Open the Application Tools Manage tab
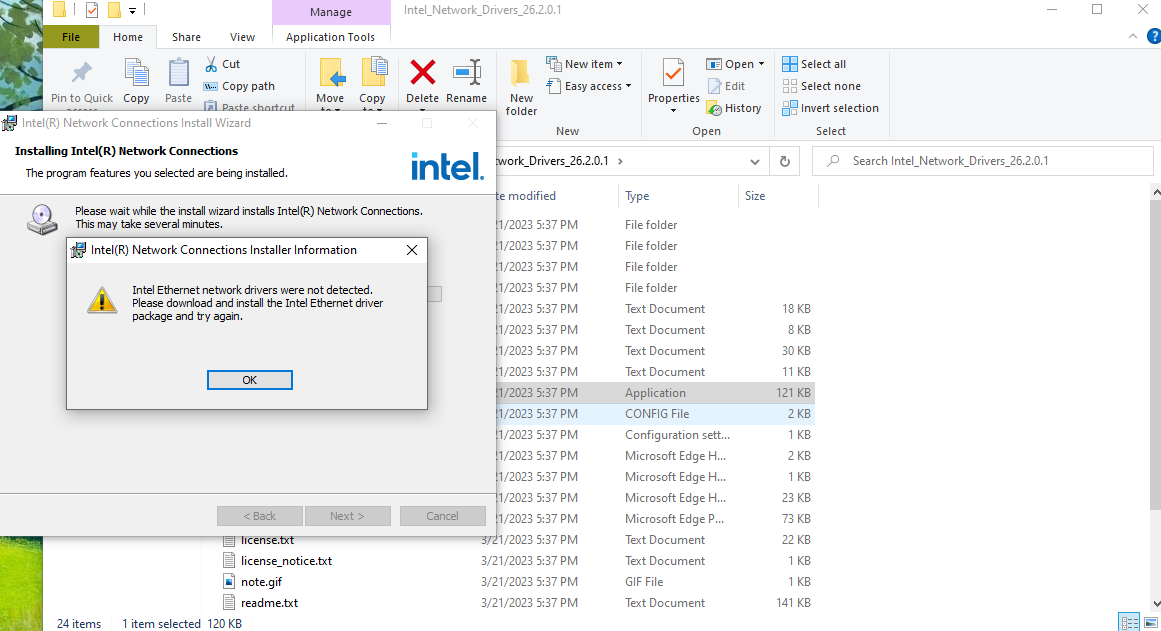This screenshot has width=1161, height=631. click(x=331, y=13)
